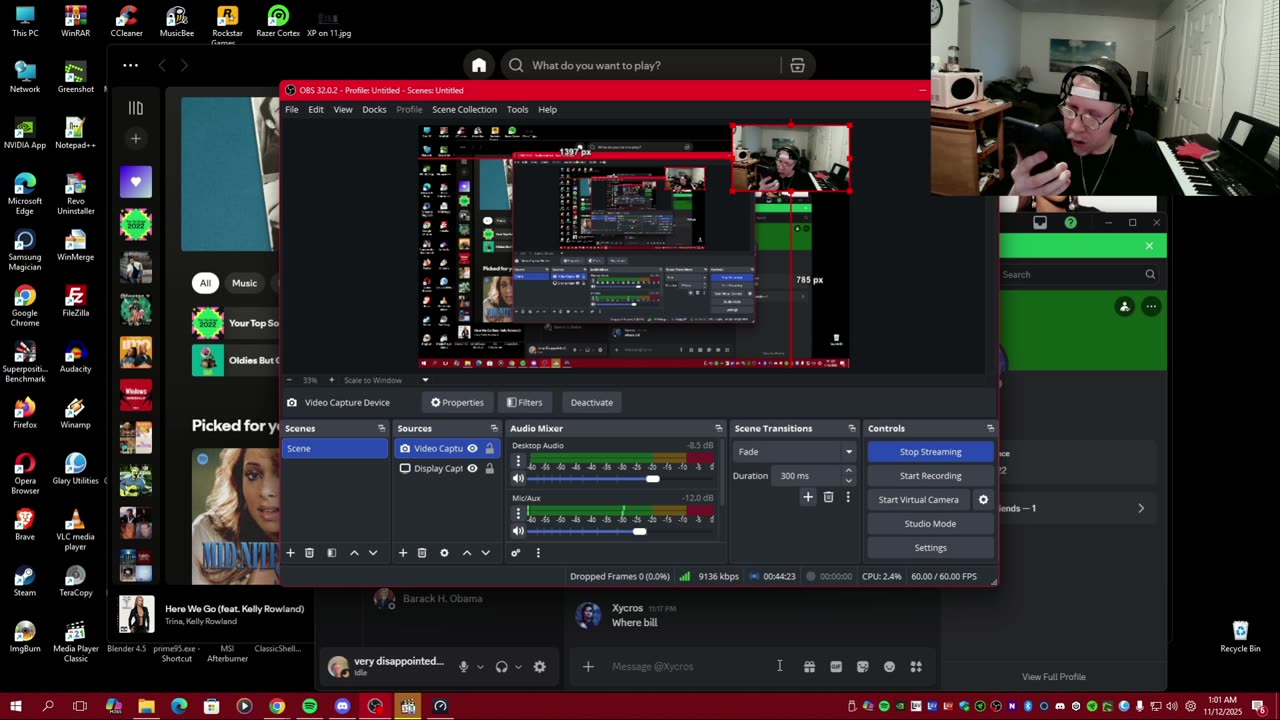
Task: Deafen Discord with the headphones icon
Action: 501,667
